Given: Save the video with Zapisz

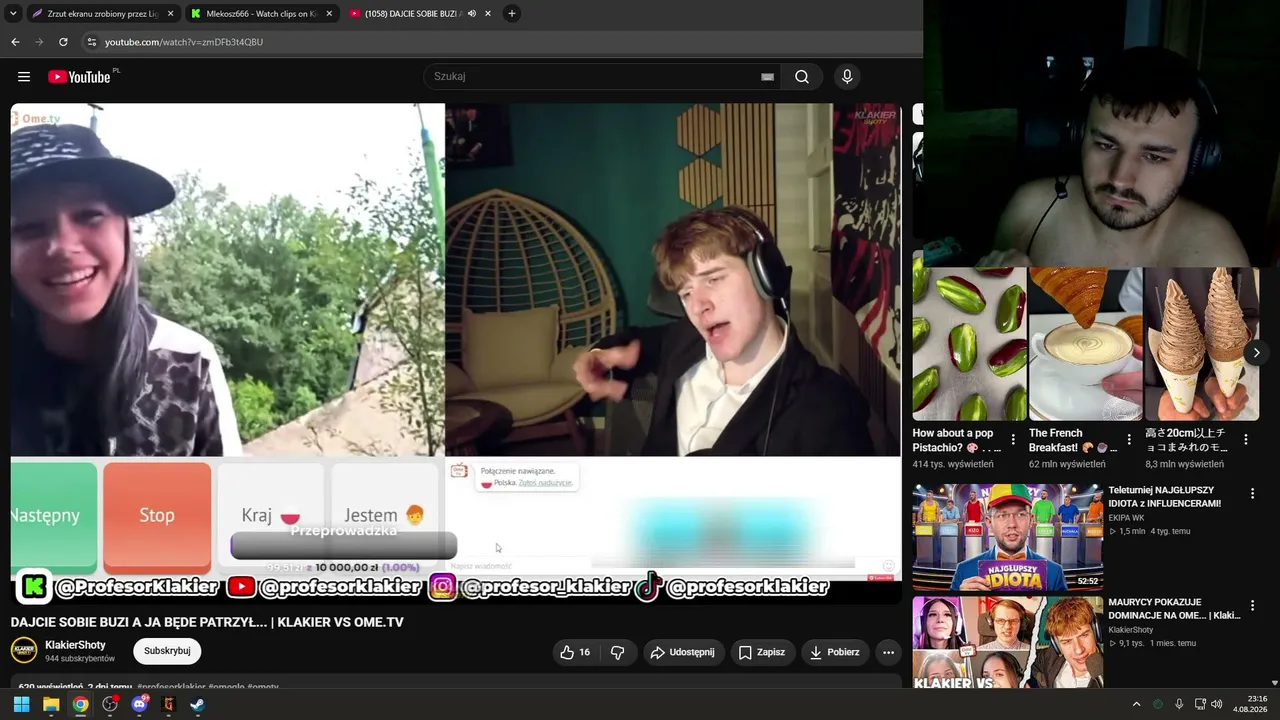Looking at the screenshot, I should pyautogui.click(x=762, y=652).
